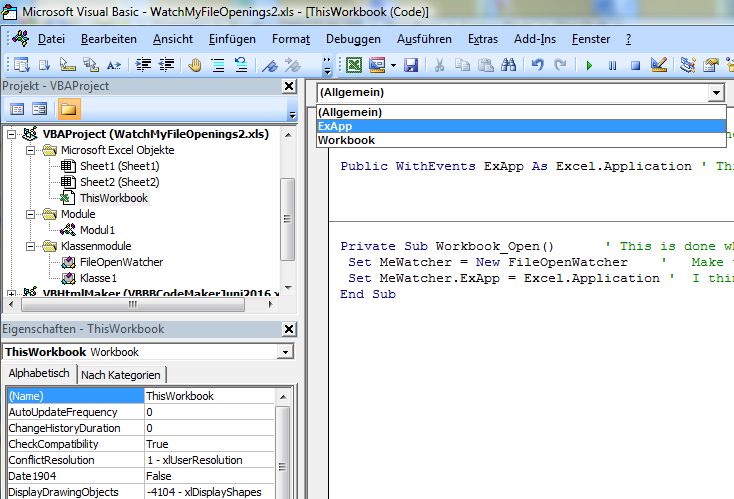The image size is (734, 499).
Task: Collapse the Klassenmodule folder
Action: click(30, 247)
